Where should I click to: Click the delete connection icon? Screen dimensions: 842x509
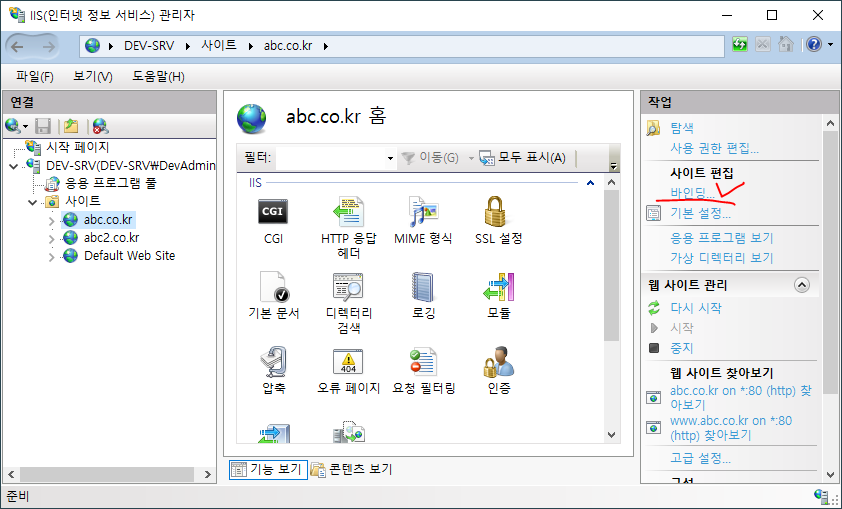(x=100, y=126)
